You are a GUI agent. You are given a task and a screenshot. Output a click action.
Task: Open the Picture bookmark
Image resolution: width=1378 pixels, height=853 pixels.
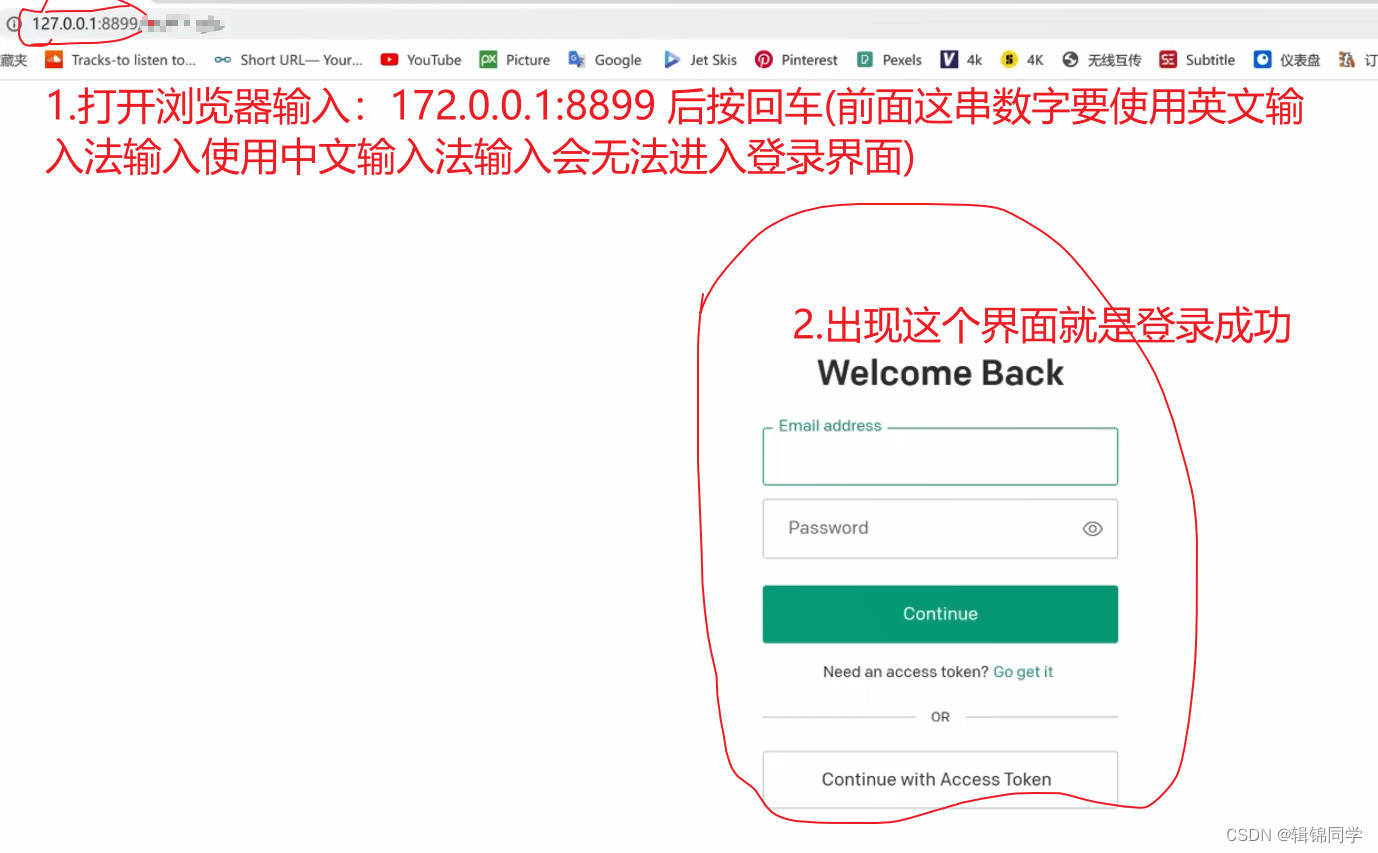click(515, 60)
